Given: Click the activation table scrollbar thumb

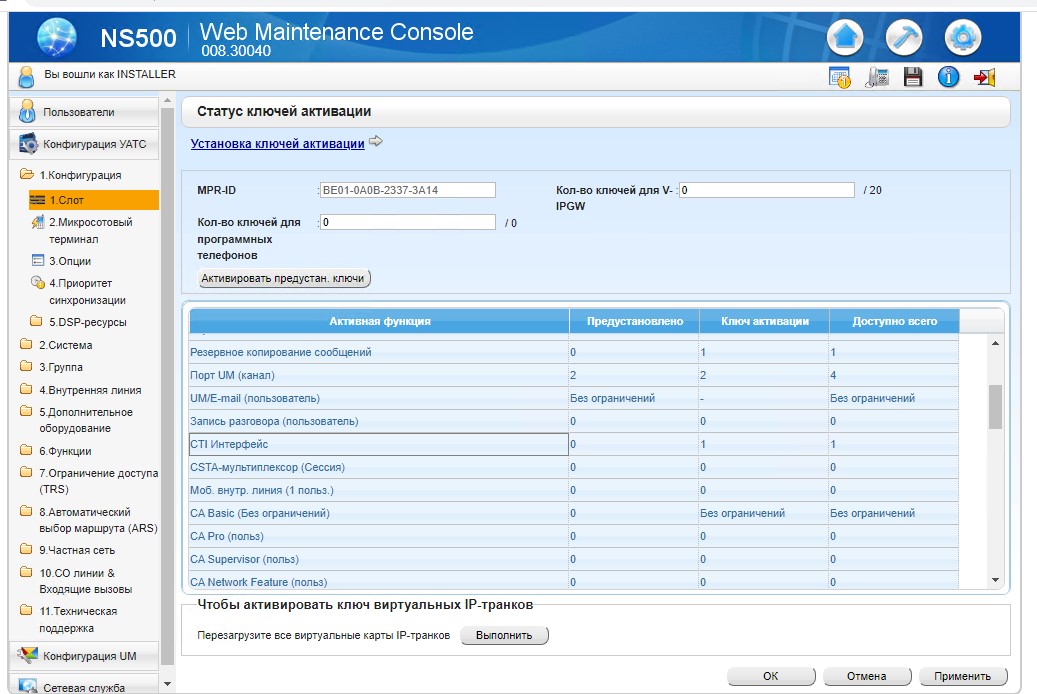Looking at the screenshot, I should (x=995, y=407).
